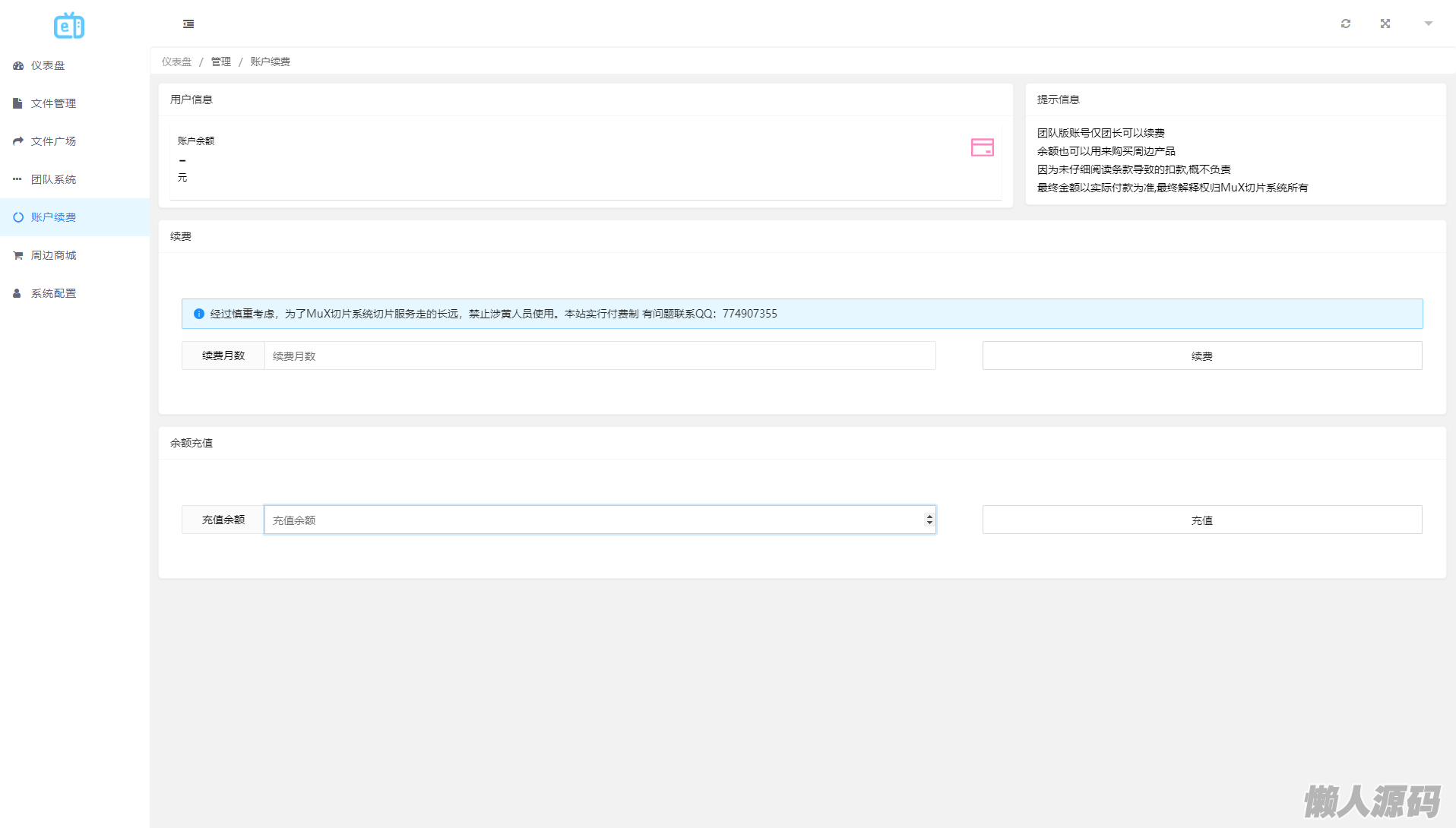Click the pink wallet card icon
Image resolution: width=1456 pixels, height=828 pixels.
pos(982,147)
